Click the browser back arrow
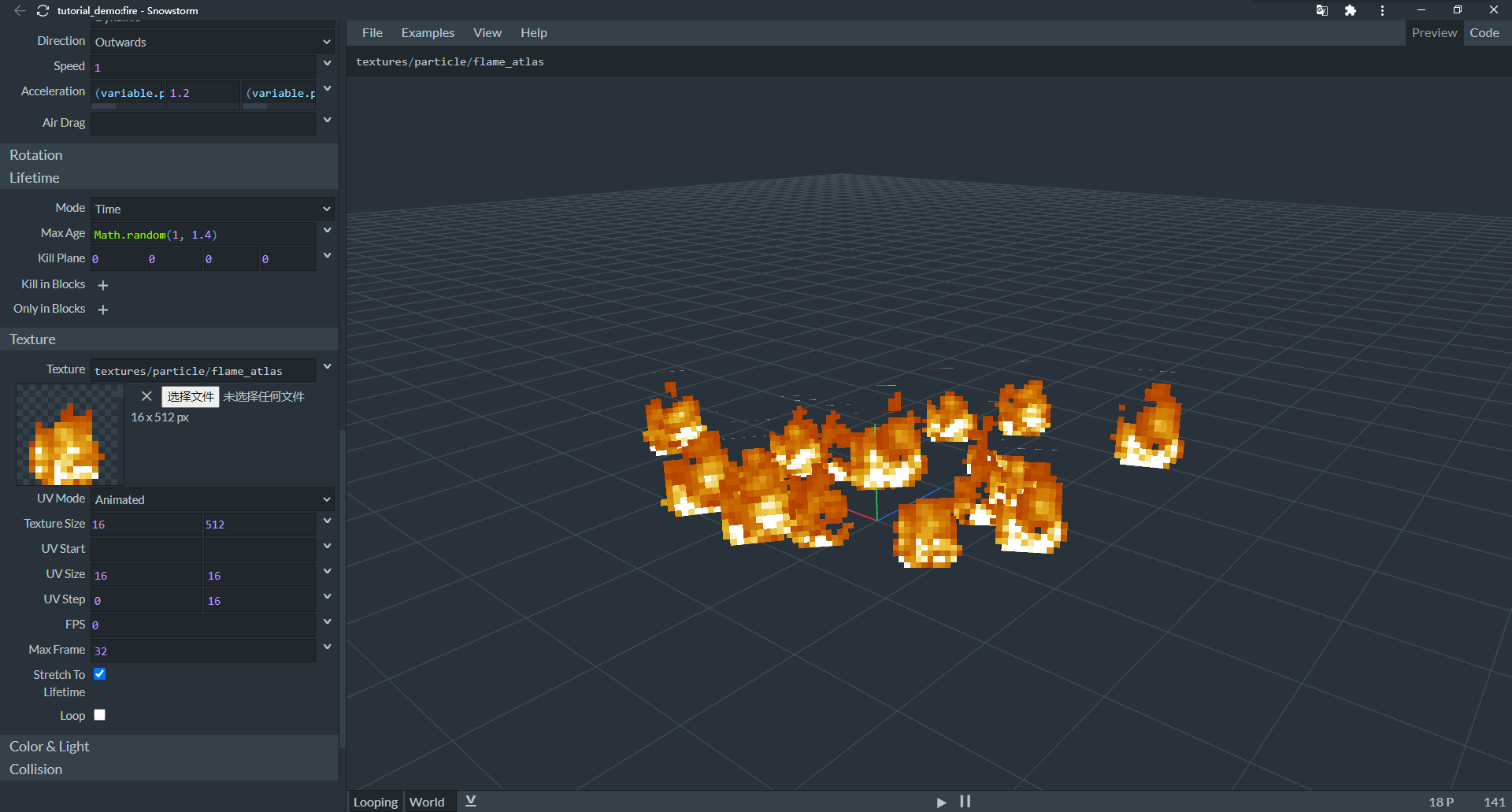Image resolution: width=1512 pixels, height=812 pixels. pos(20,10)
